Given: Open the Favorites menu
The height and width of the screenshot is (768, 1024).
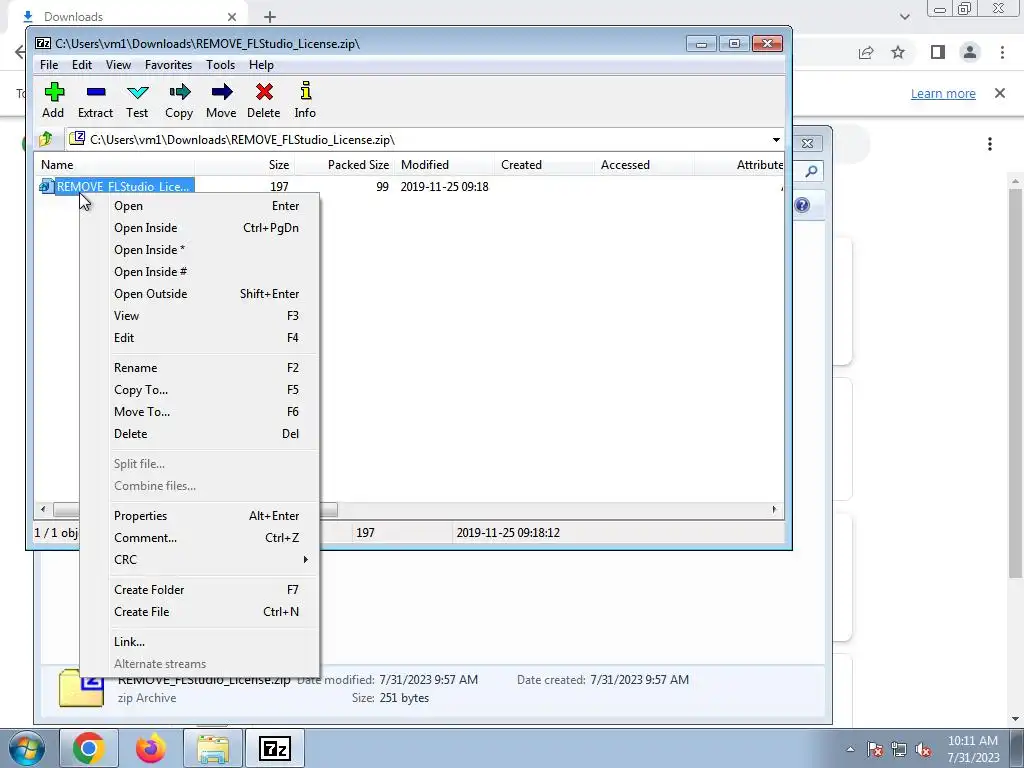Looking at the screenshot, I should click(168, 65).
